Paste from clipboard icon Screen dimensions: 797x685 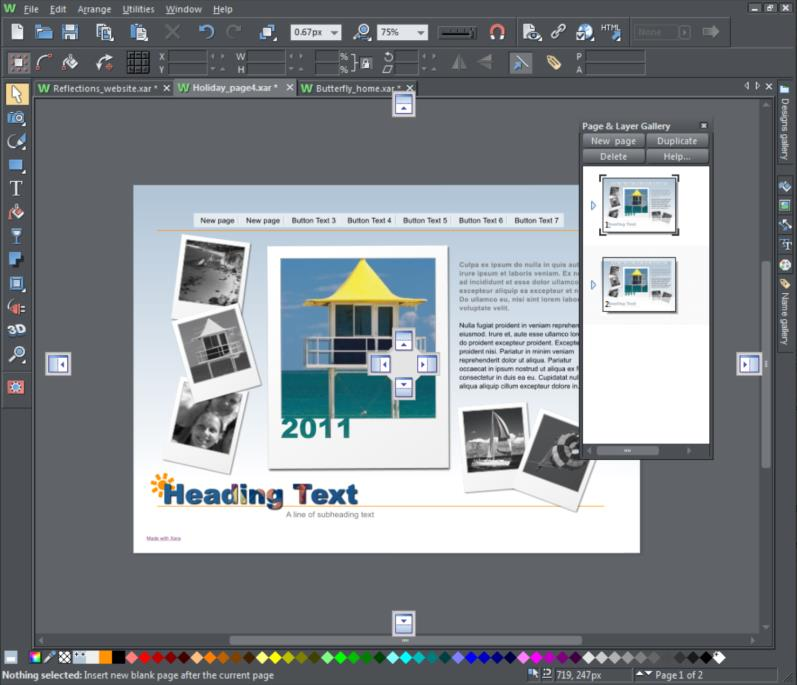point(138,32)
